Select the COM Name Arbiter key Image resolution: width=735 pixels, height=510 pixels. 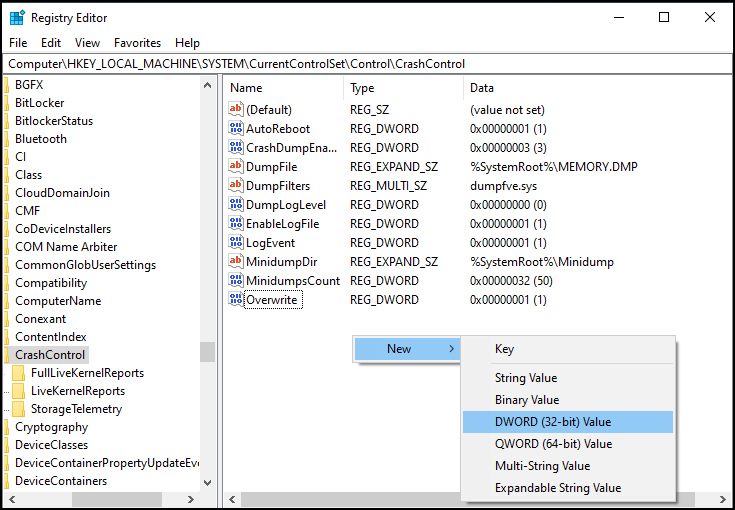(66, 247)
